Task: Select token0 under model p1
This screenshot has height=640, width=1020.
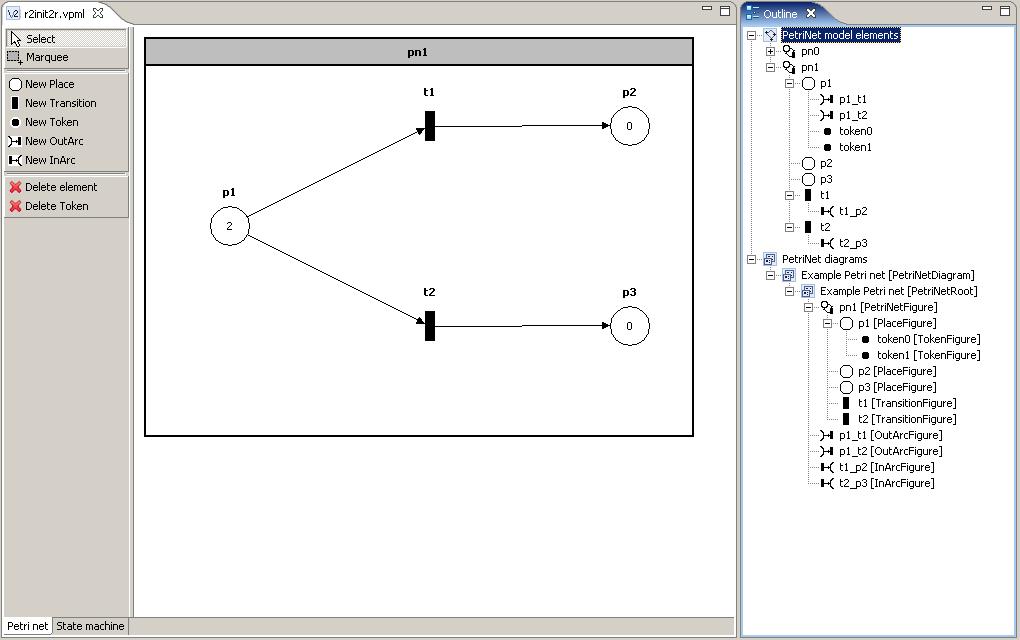Action: click(x=855, y=131)
